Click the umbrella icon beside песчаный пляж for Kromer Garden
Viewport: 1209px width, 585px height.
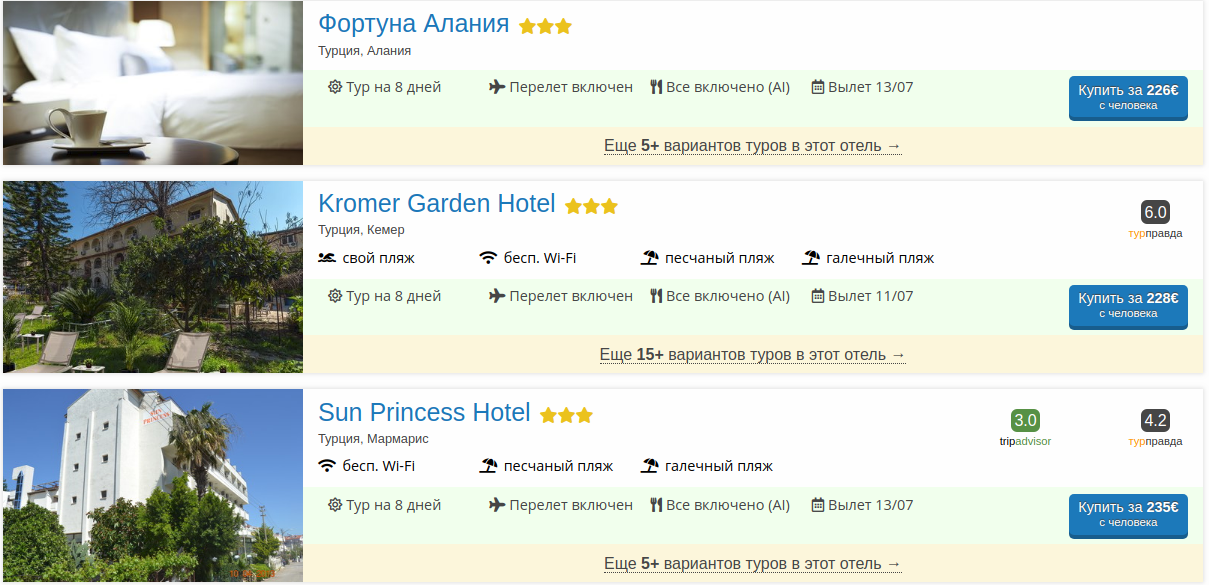(650, 258)
